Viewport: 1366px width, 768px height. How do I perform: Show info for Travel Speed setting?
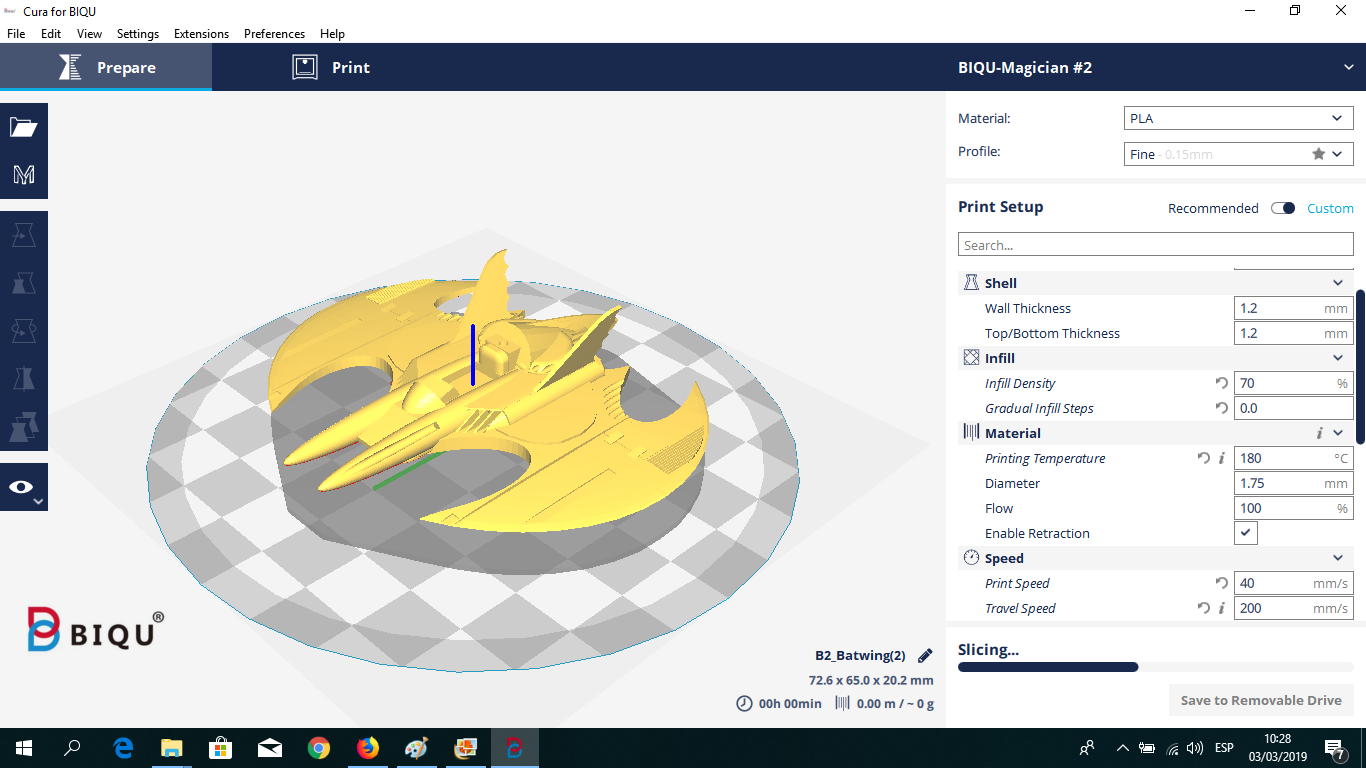click(1221, 608)
